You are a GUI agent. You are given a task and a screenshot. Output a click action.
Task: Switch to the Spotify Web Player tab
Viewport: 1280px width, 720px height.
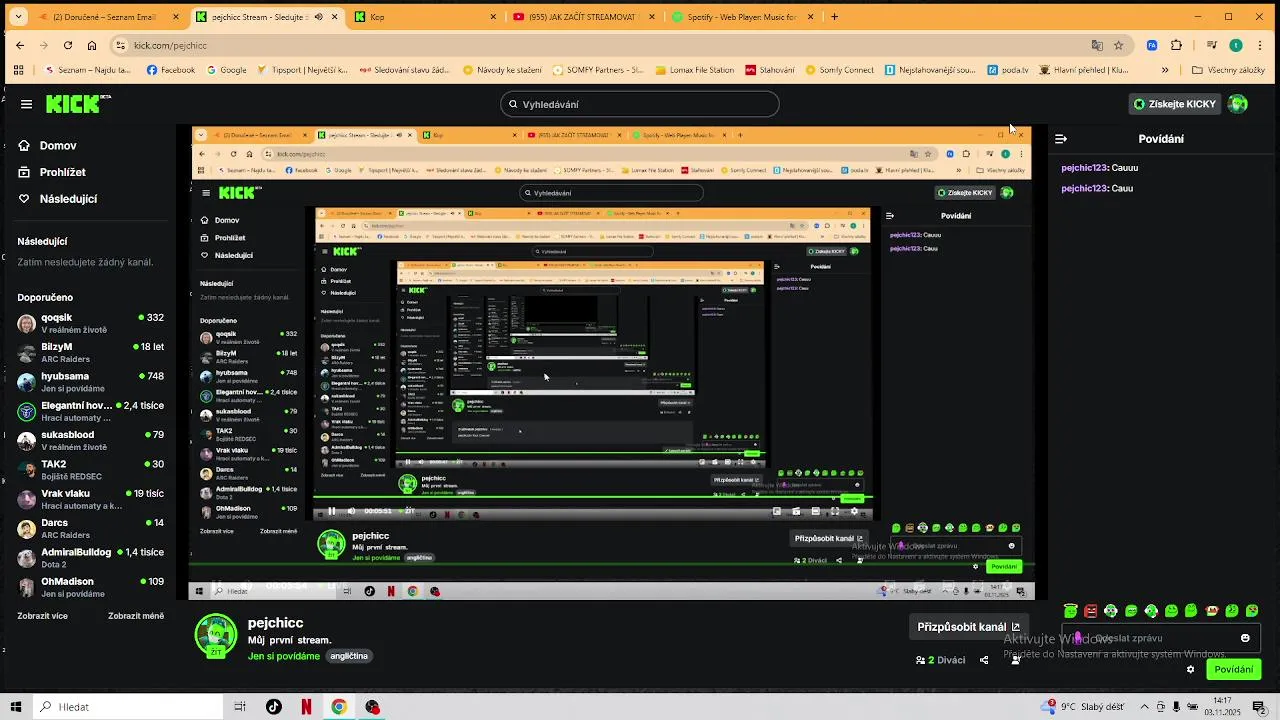(743, 17)
